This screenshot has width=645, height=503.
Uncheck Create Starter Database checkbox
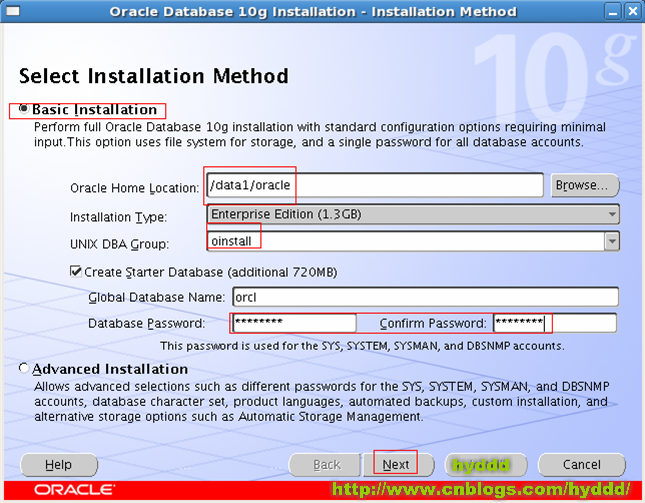coord(76,271)
